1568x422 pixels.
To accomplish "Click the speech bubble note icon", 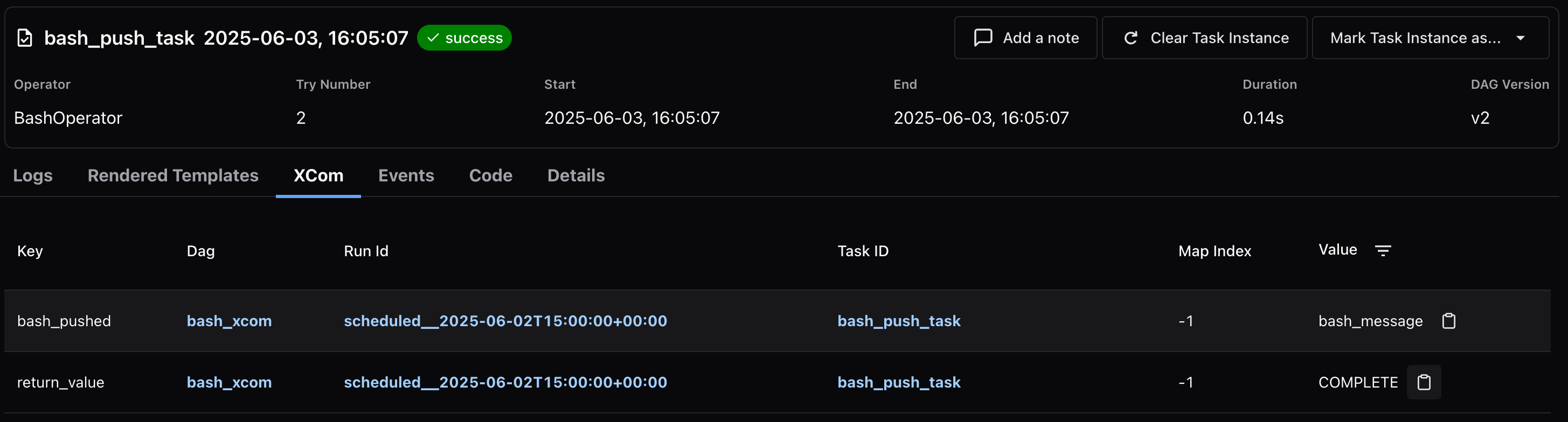I will (x=982, y=38).
